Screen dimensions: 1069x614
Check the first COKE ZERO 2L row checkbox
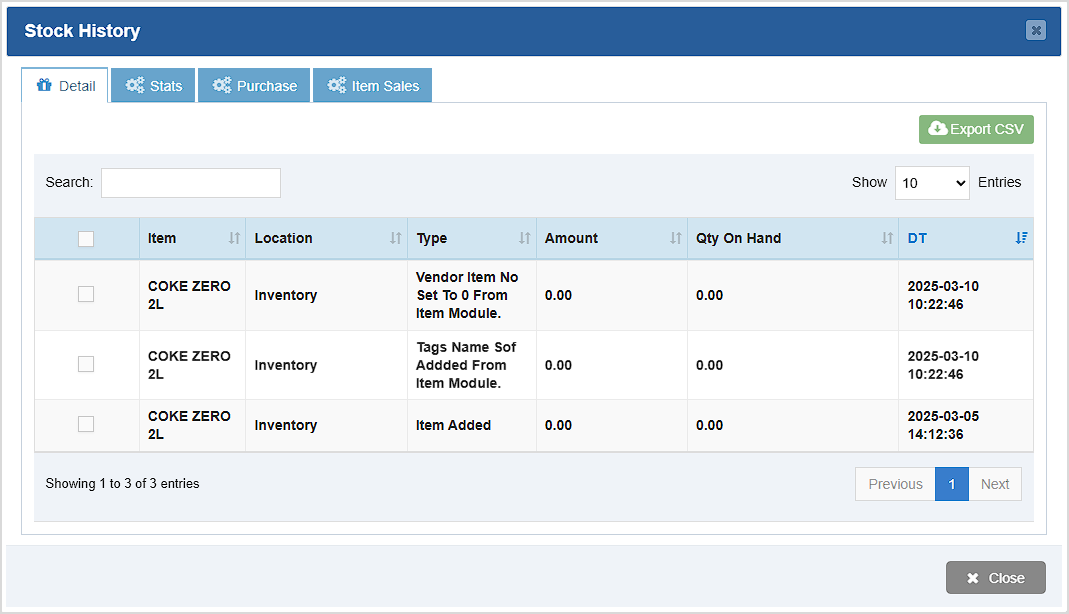(86, 294)
